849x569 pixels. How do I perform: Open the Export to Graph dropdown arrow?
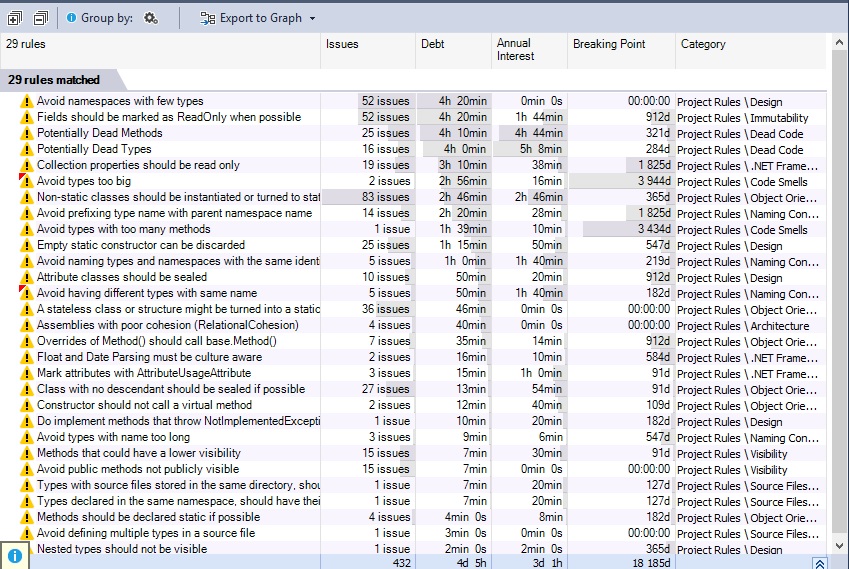pyautogui.click(x=312, y=18)
